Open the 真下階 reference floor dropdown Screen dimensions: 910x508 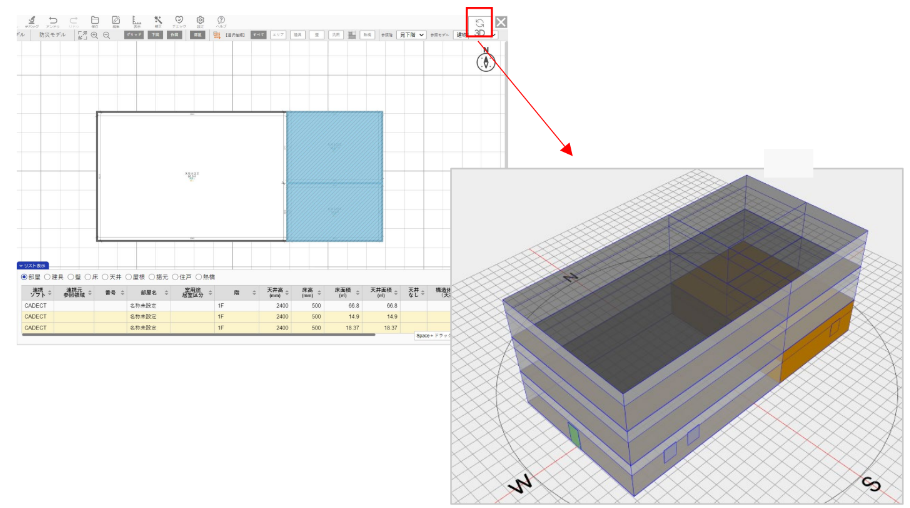pos(411,35)
